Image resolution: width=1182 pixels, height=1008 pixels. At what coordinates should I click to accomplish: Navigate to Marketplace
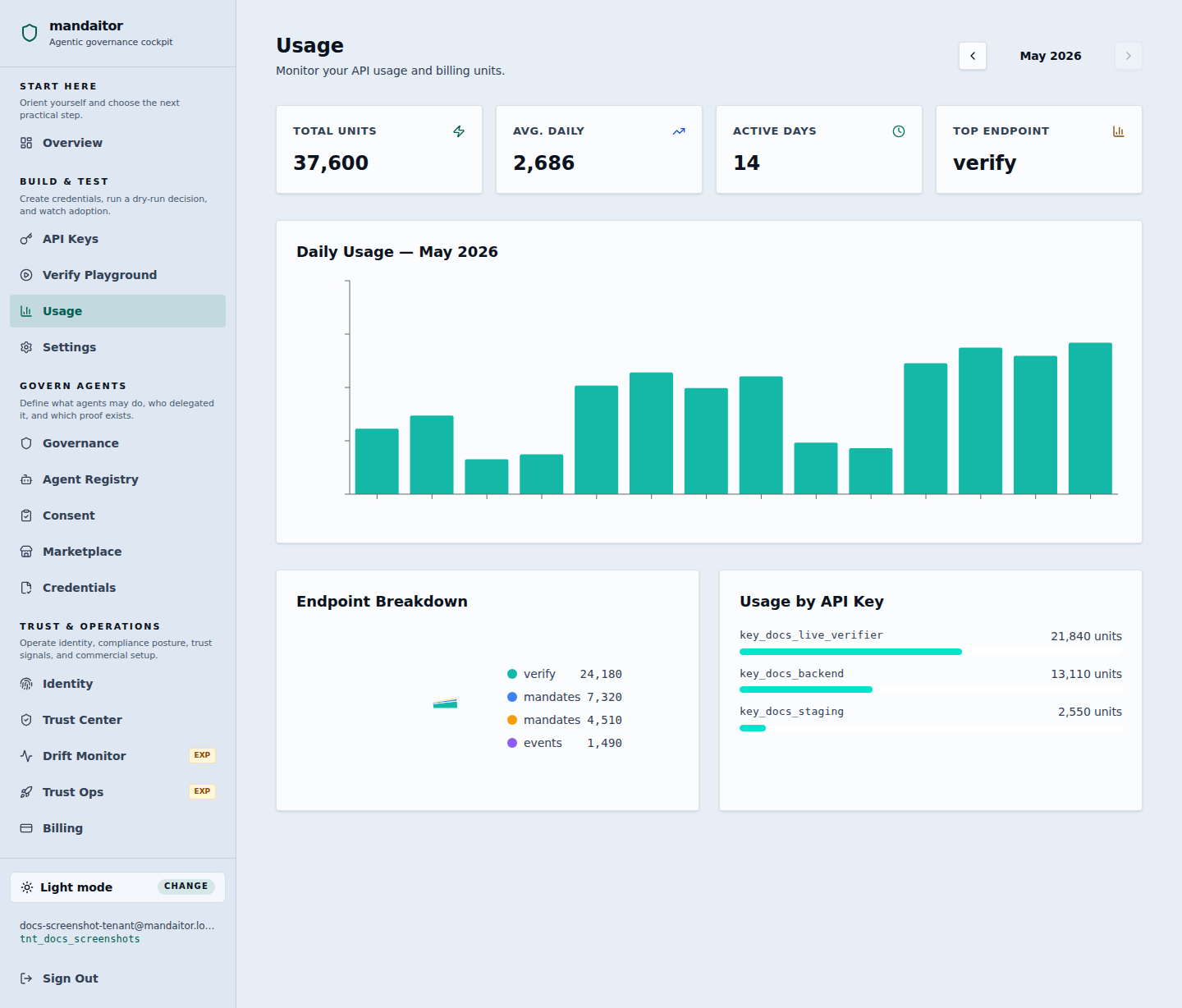[117, 552]
